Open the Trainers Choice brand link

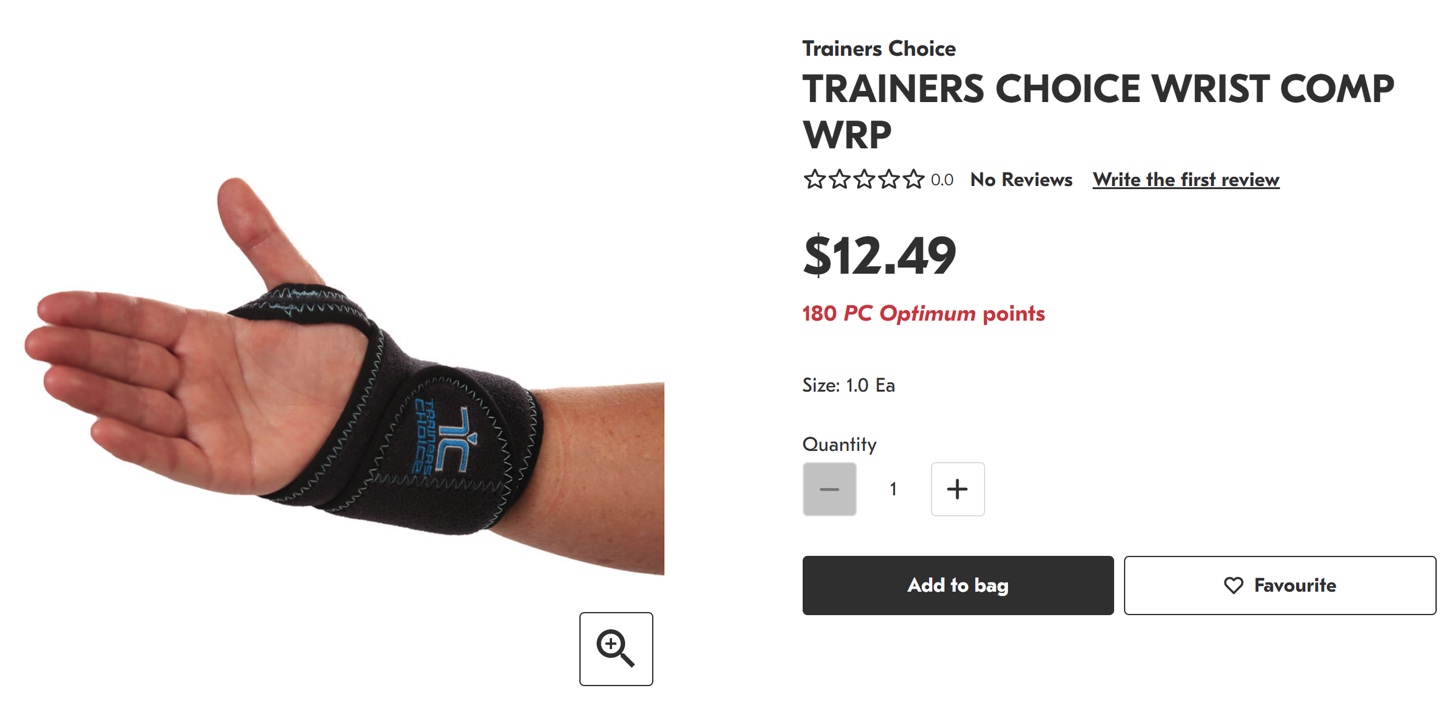coord(879,48)
